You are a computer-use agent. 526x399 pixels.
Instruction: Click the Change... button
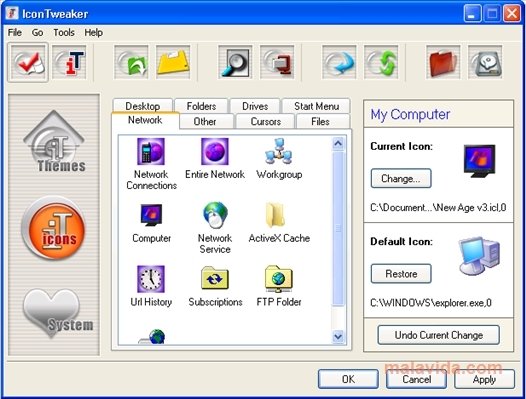coord(401,179)
